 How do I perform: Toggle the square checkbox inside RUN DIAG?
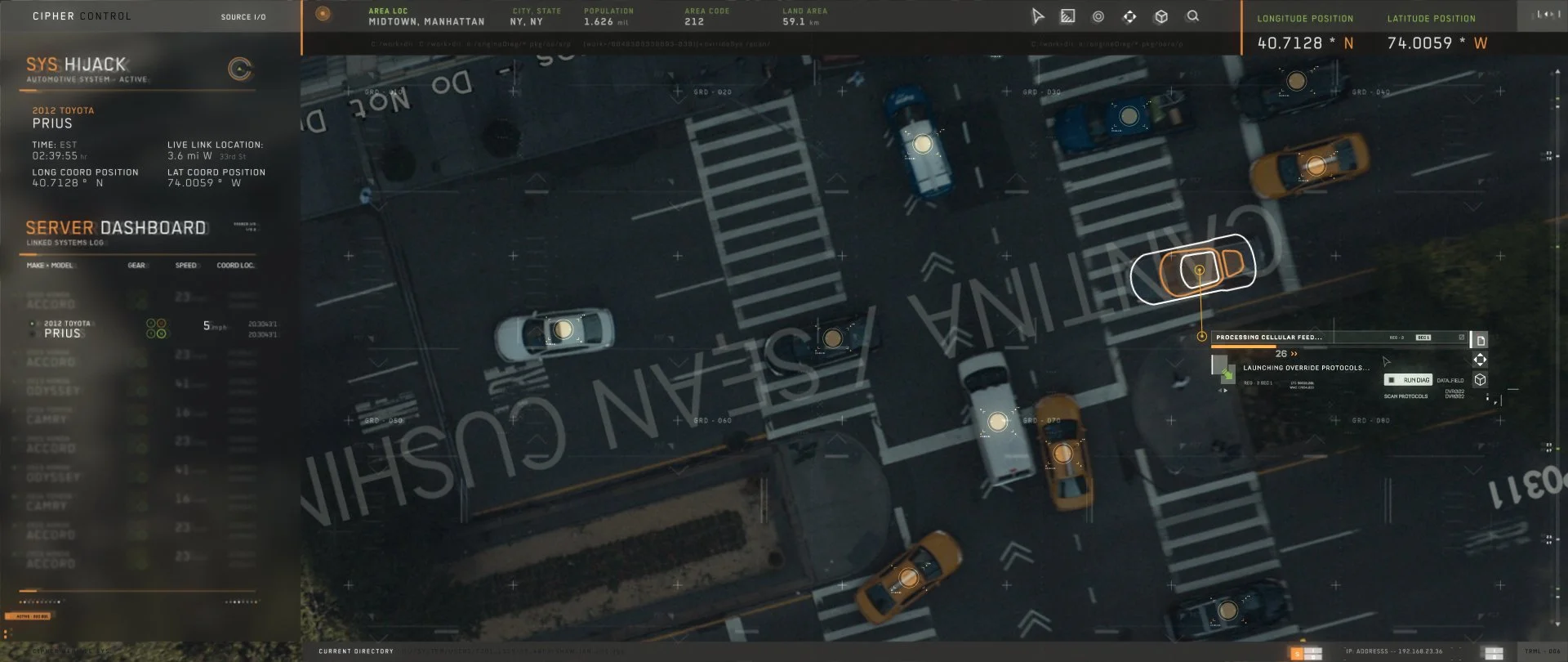pos(1392,380)
